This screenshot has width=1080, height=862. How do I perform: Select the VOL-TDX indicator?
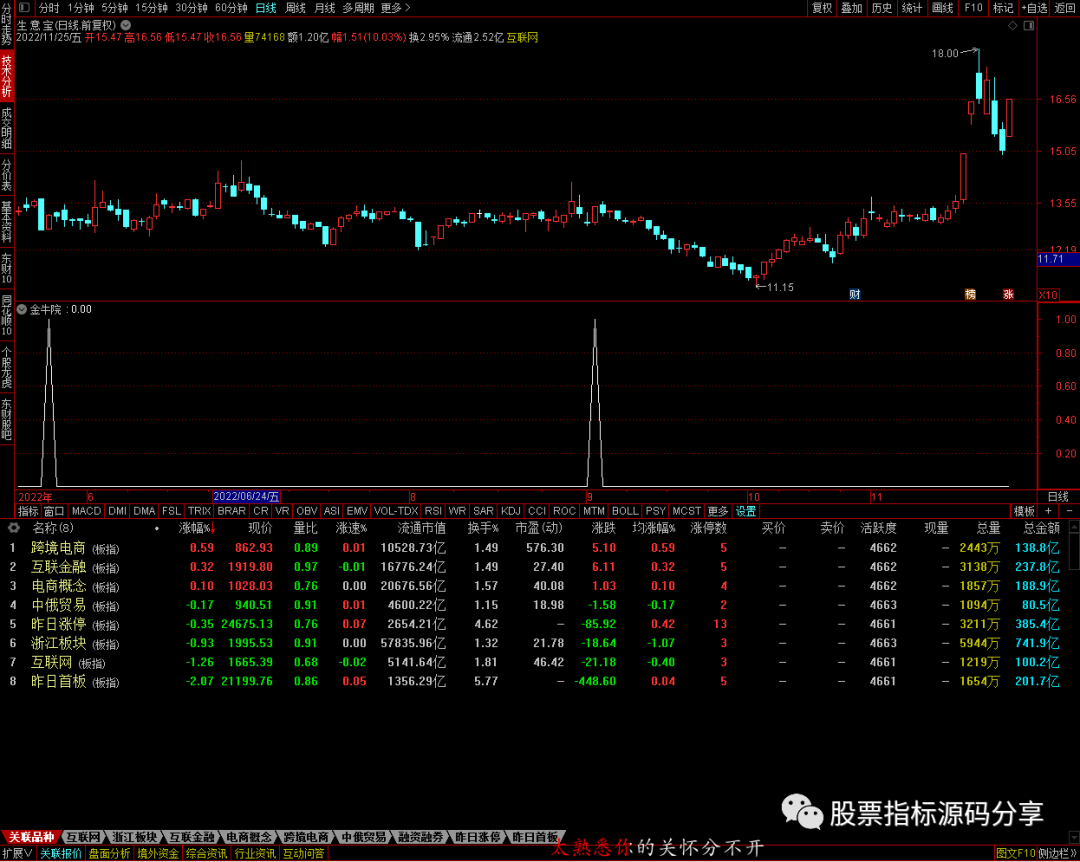coord(396,511)
